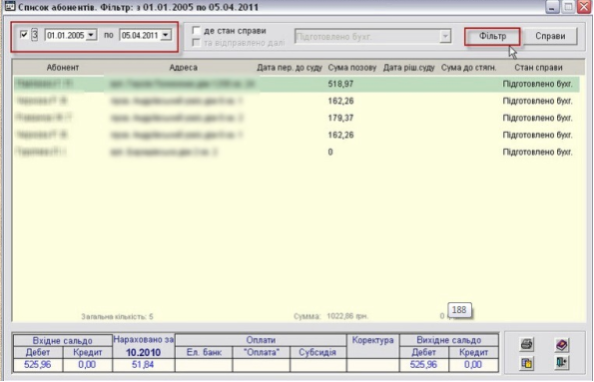The image size is (594, 382).
Task: Click the Справи button
Action: click(550, 36)
